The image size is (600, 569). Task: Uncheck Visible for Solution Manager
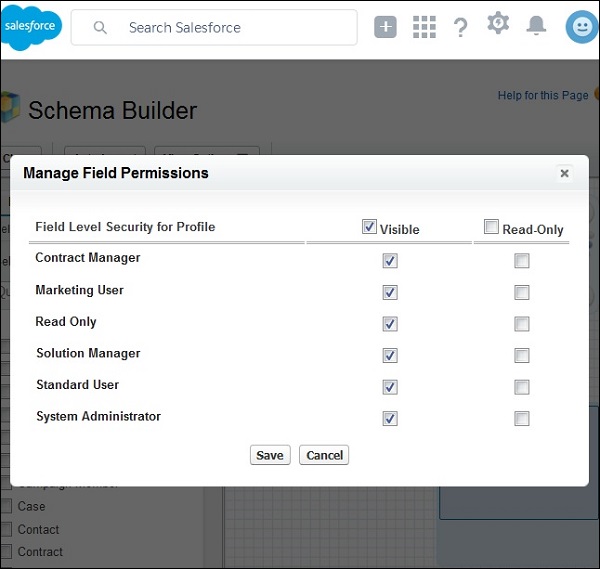coord(390,356)
